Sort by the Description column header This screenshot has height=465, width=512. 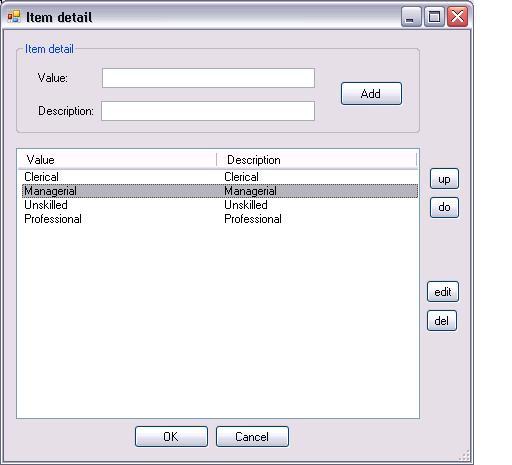point(317,160)
